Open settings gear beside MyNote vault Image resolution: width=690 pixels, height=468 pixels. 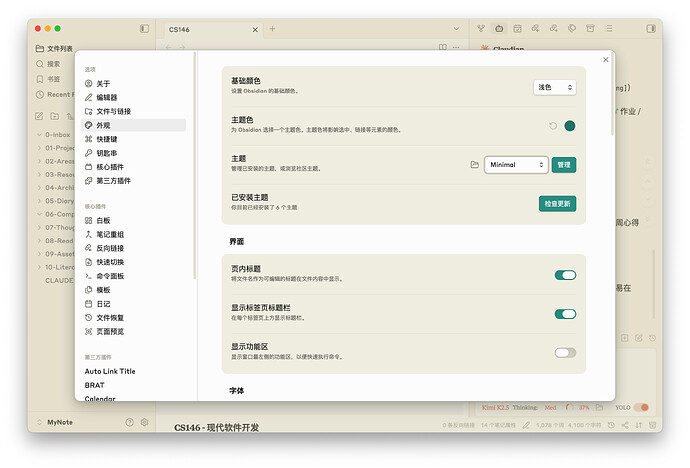[144, 422]
